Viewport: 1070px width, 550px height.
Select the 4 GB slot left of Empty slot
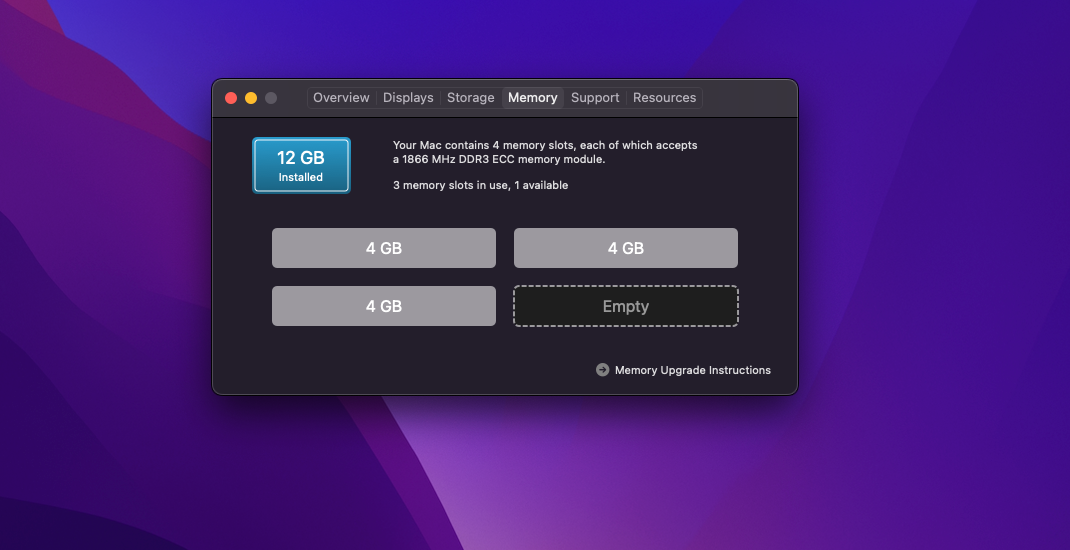click(384, 306)
